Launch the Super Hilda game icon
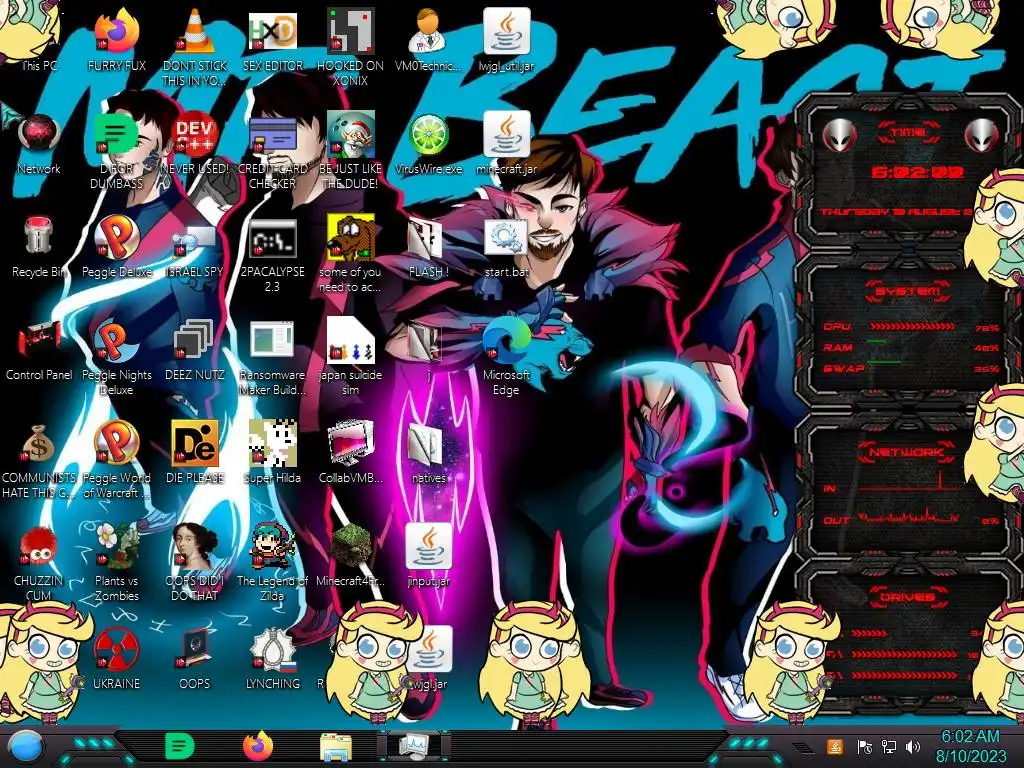The width and height of the screenshot is (1024, 768). coord(273,452)
